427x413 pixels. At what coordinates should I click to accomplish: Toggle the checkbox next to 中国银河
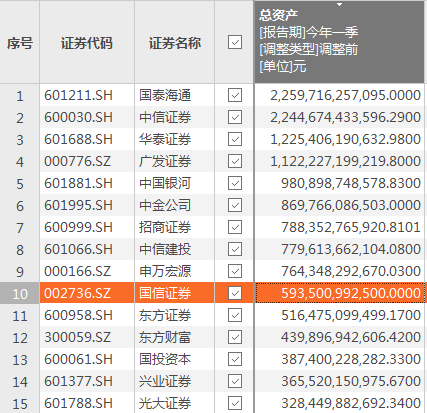(x=235, y=183)
